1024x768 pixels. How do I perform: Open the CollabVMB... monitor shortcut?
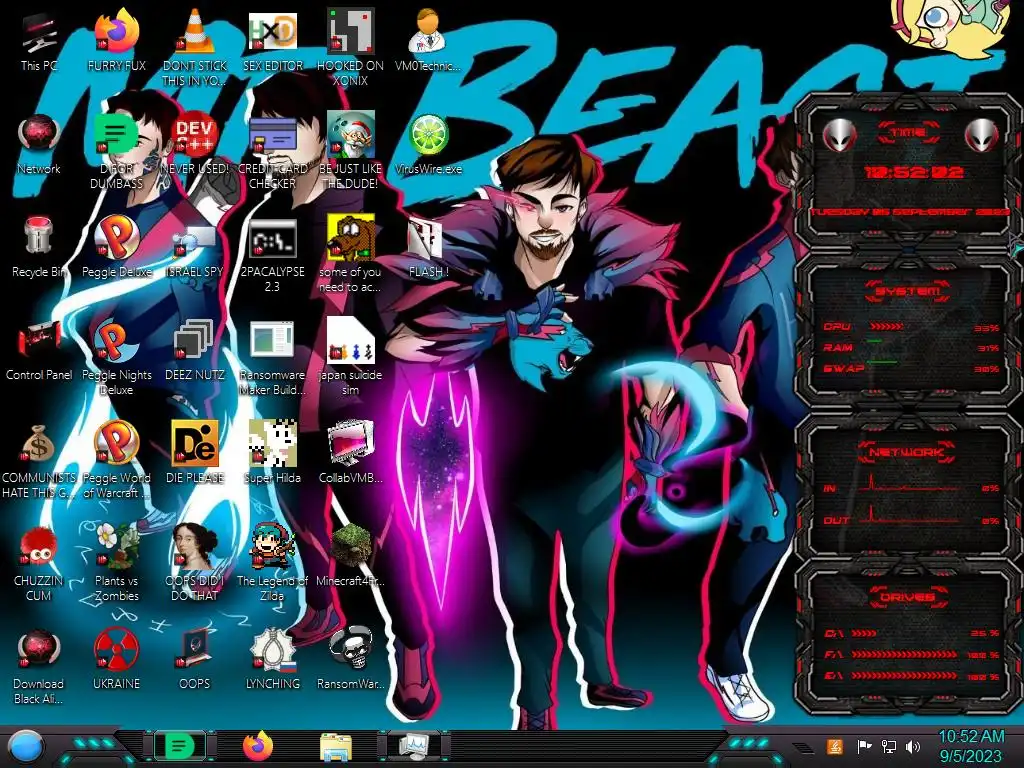coord(351,454)
